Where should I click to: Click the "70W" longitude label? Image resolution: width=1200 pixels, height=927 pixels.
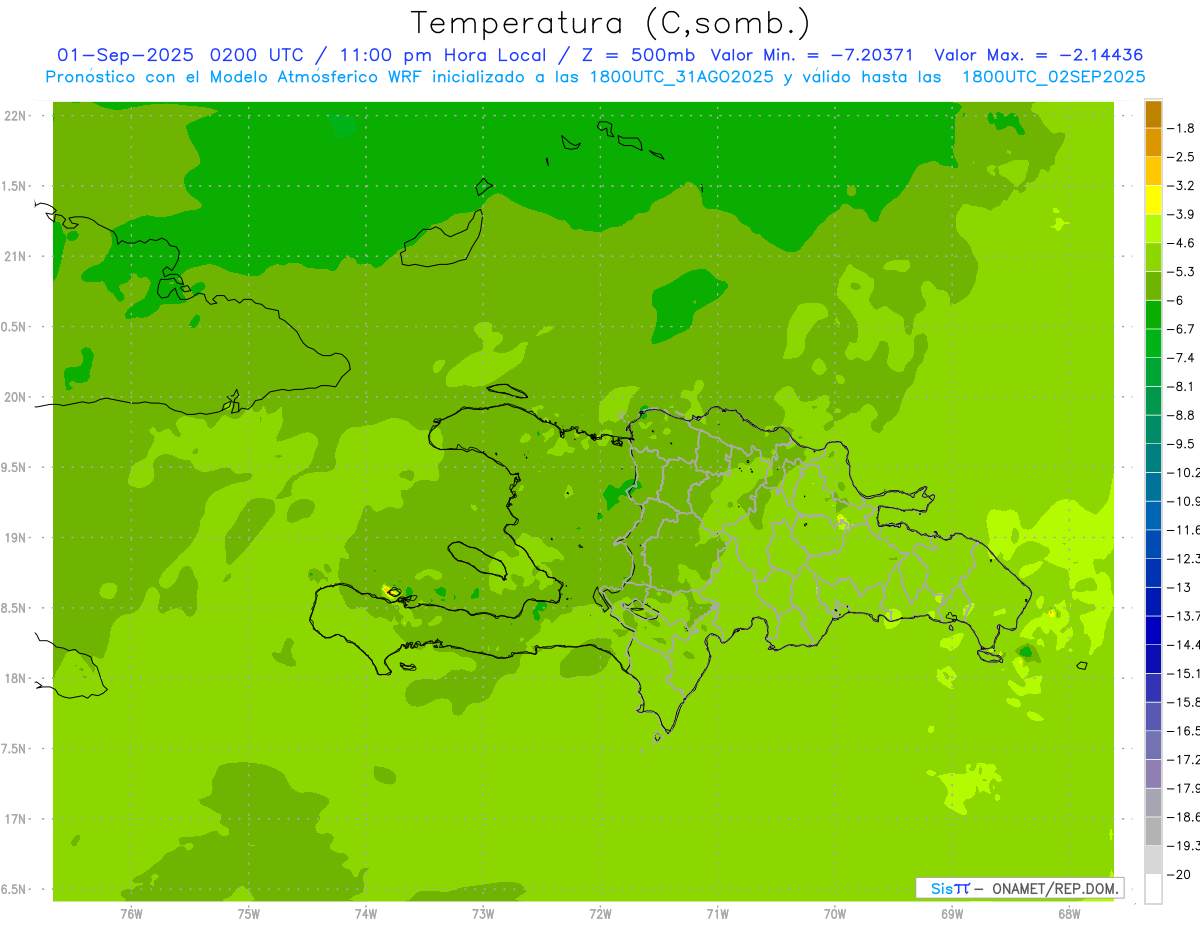click(834, 914)
